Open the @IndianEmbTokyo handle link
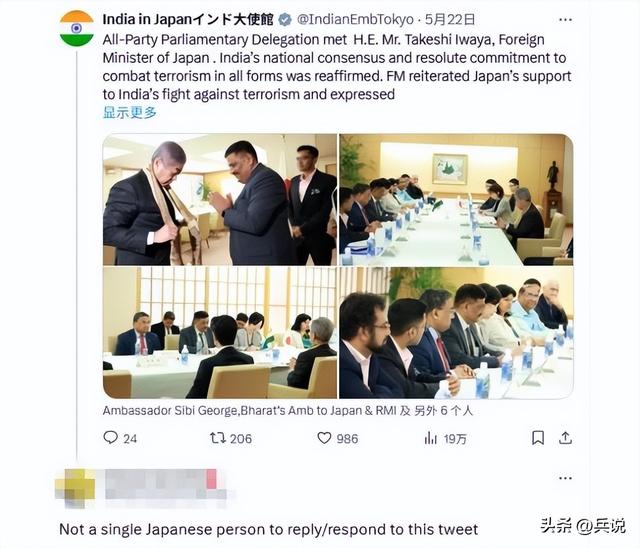The height and width of the screenshot is (548, 640). click(355, 20)
